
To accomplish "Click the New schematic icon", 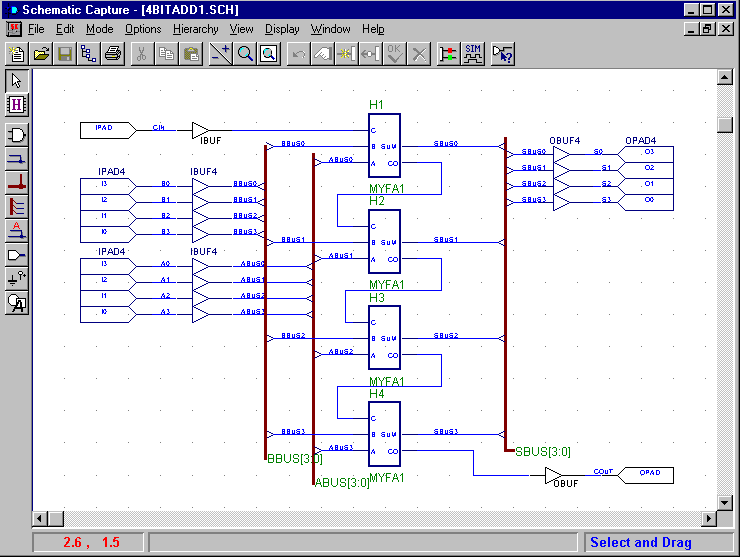I will click(x=16, y=54).
